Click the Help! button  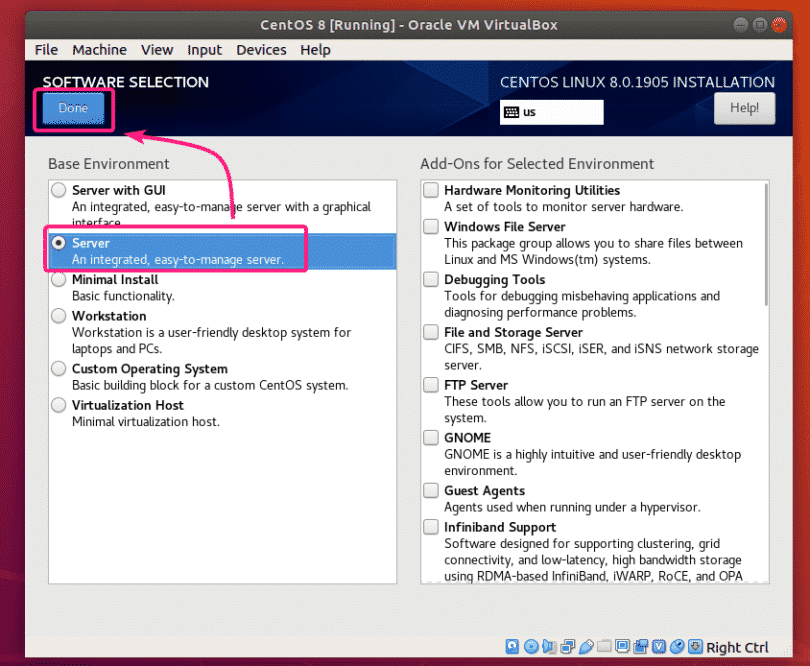[x=744, y=108]
